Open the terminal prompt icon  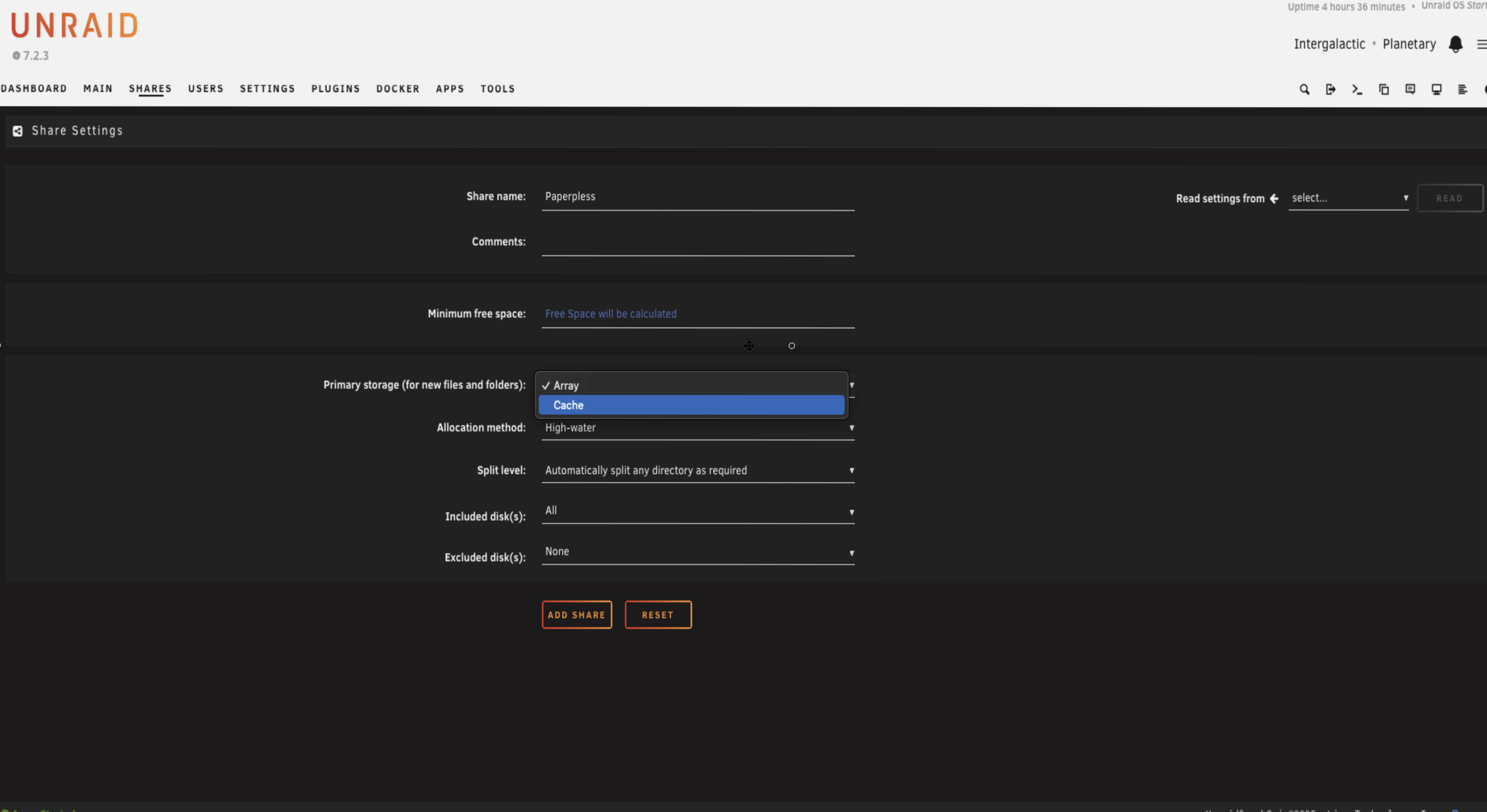pyautogui.click(x=1357, y=89)
